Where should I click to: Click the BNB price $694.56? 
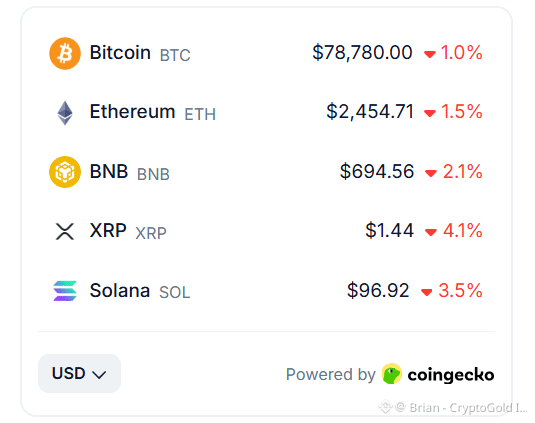377,171
